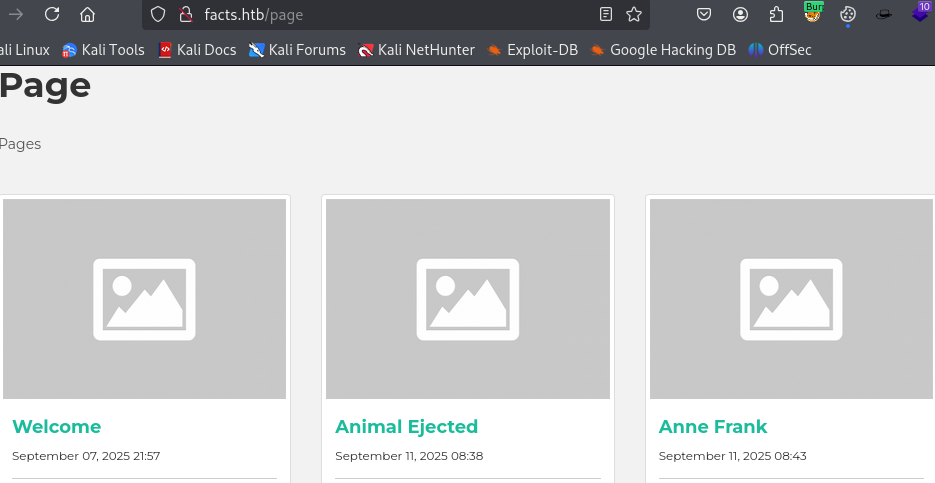
Task: Click the facts.htb/page address bar
Action: pos(396,14)
